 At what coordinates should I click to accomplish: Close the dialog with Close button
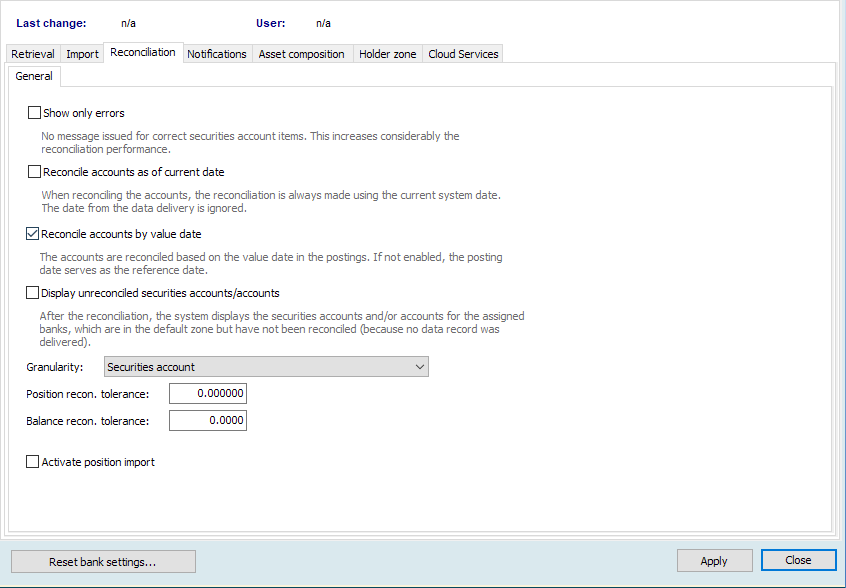tap(798, 560)
